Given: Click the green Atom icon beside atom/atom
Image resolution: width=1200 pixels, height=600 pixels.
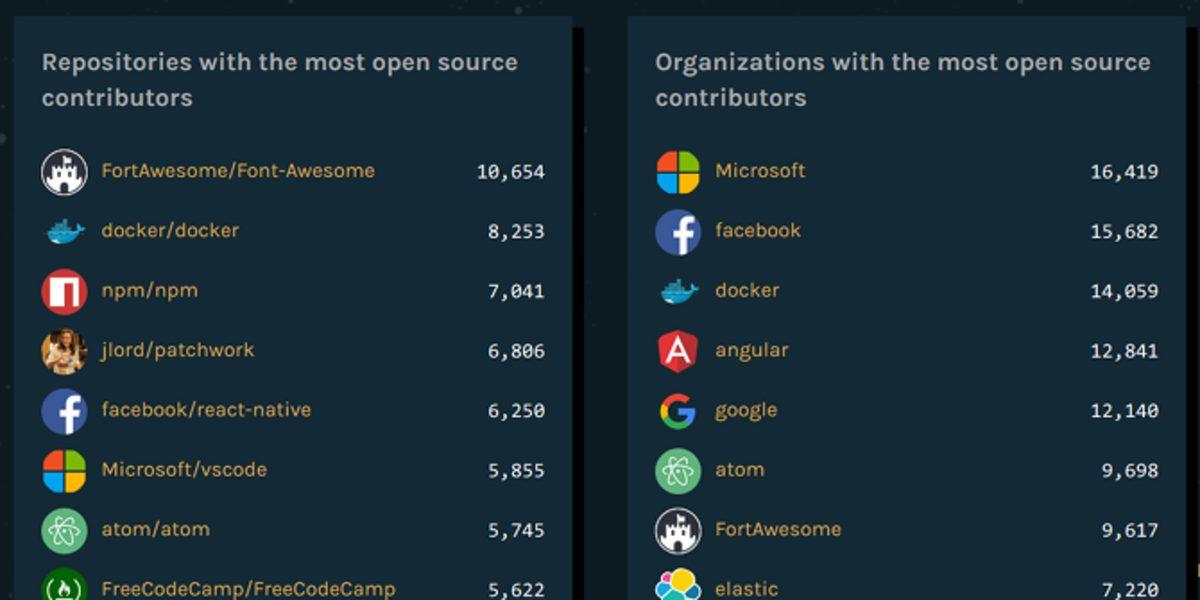Looking at the screenshot, I should click(64, 530).
